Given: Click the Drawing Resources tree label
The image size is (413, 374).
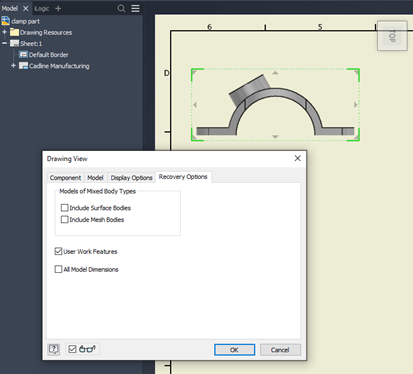Looking at the screenshot, I should pyautogui.click(x=46, y=33).
